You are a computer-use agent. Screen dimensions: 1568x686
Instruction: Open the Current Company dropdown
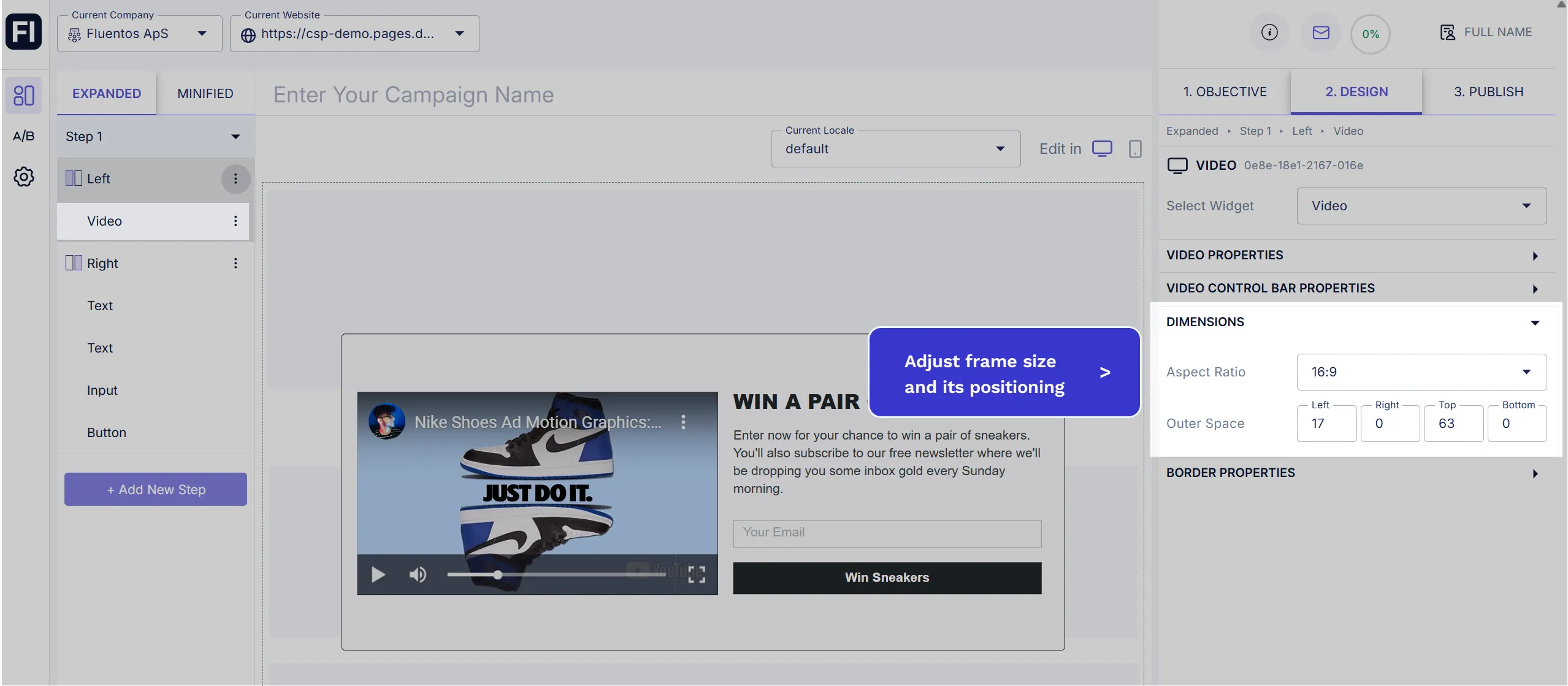(x=140, y=34)
